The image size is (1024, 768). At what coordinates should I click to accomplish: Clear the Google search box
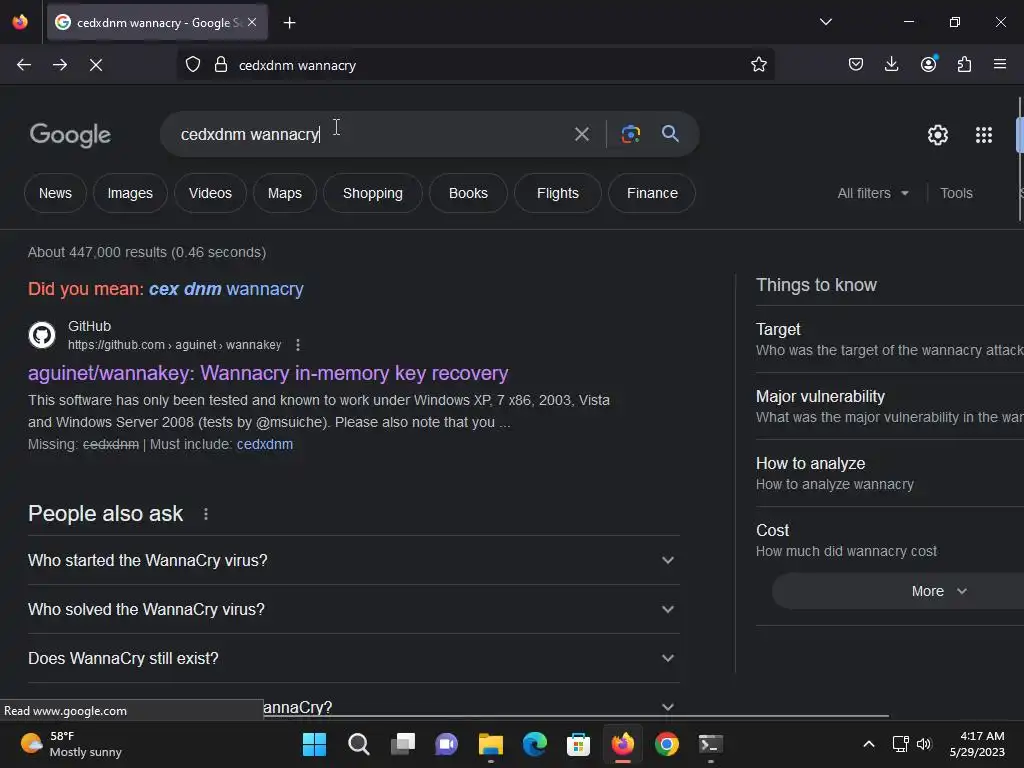[x=581, y=135]
